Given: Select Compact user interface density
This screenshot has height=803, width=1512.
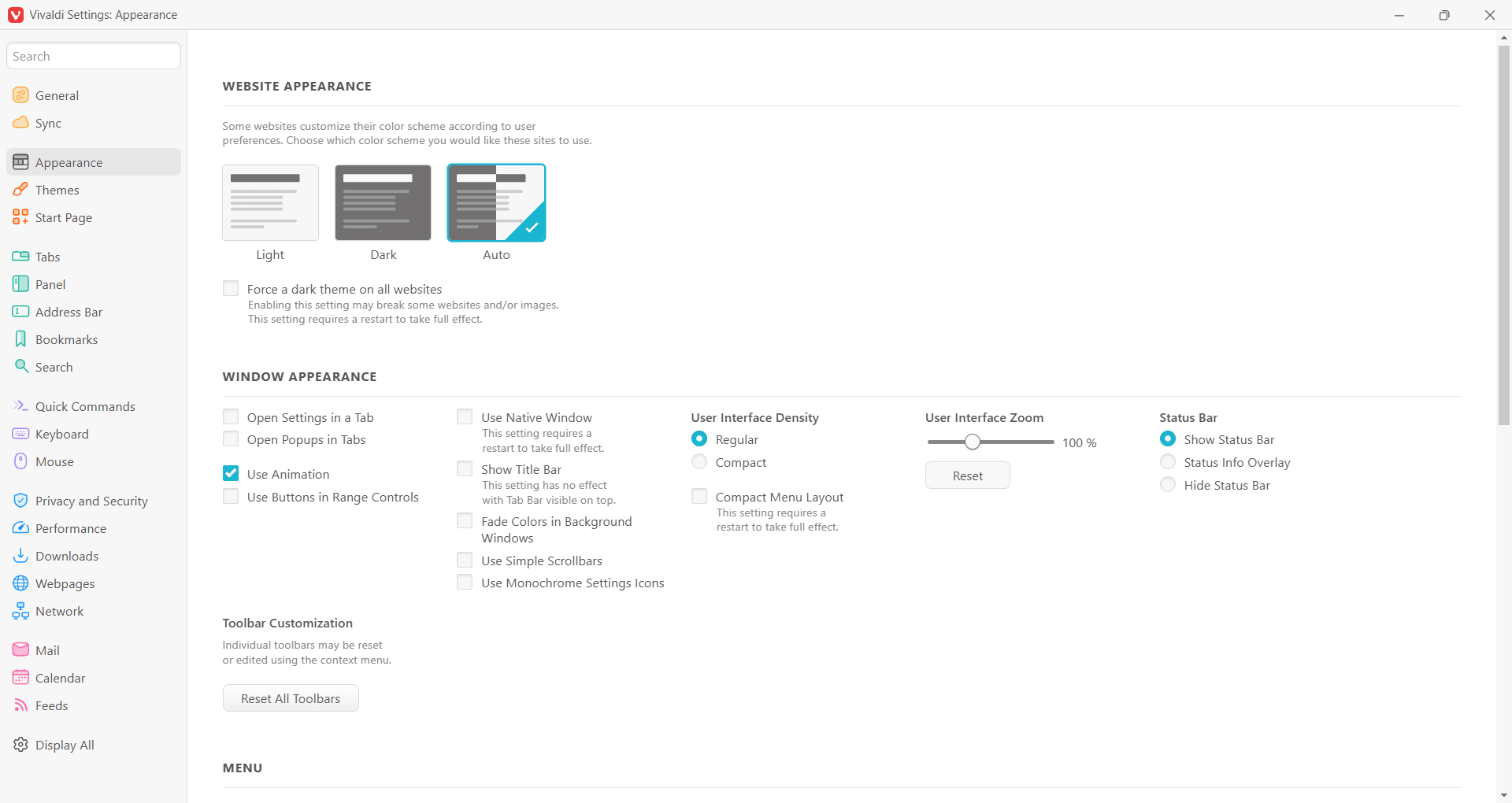Looking at the screenshot, I should pyautogui.click(x=699, y=462).
